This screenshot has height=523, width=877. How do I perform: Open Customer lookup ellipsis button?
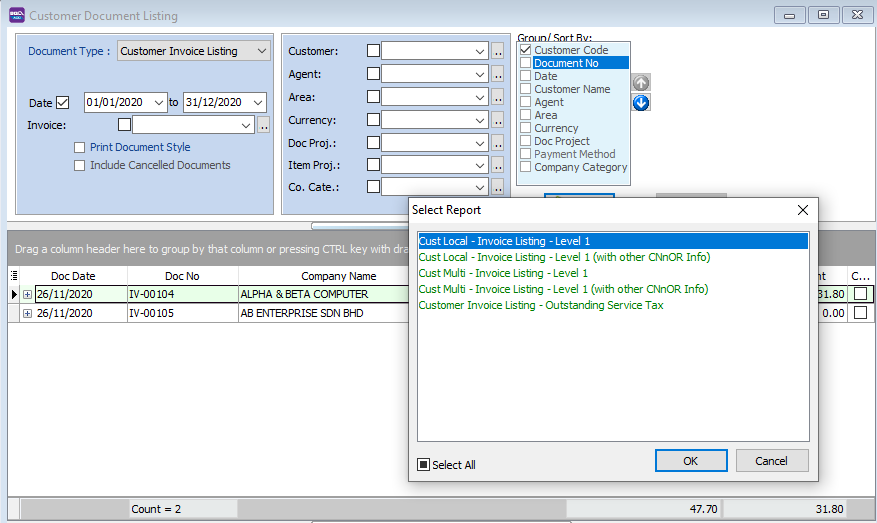(x=497, y=51)
